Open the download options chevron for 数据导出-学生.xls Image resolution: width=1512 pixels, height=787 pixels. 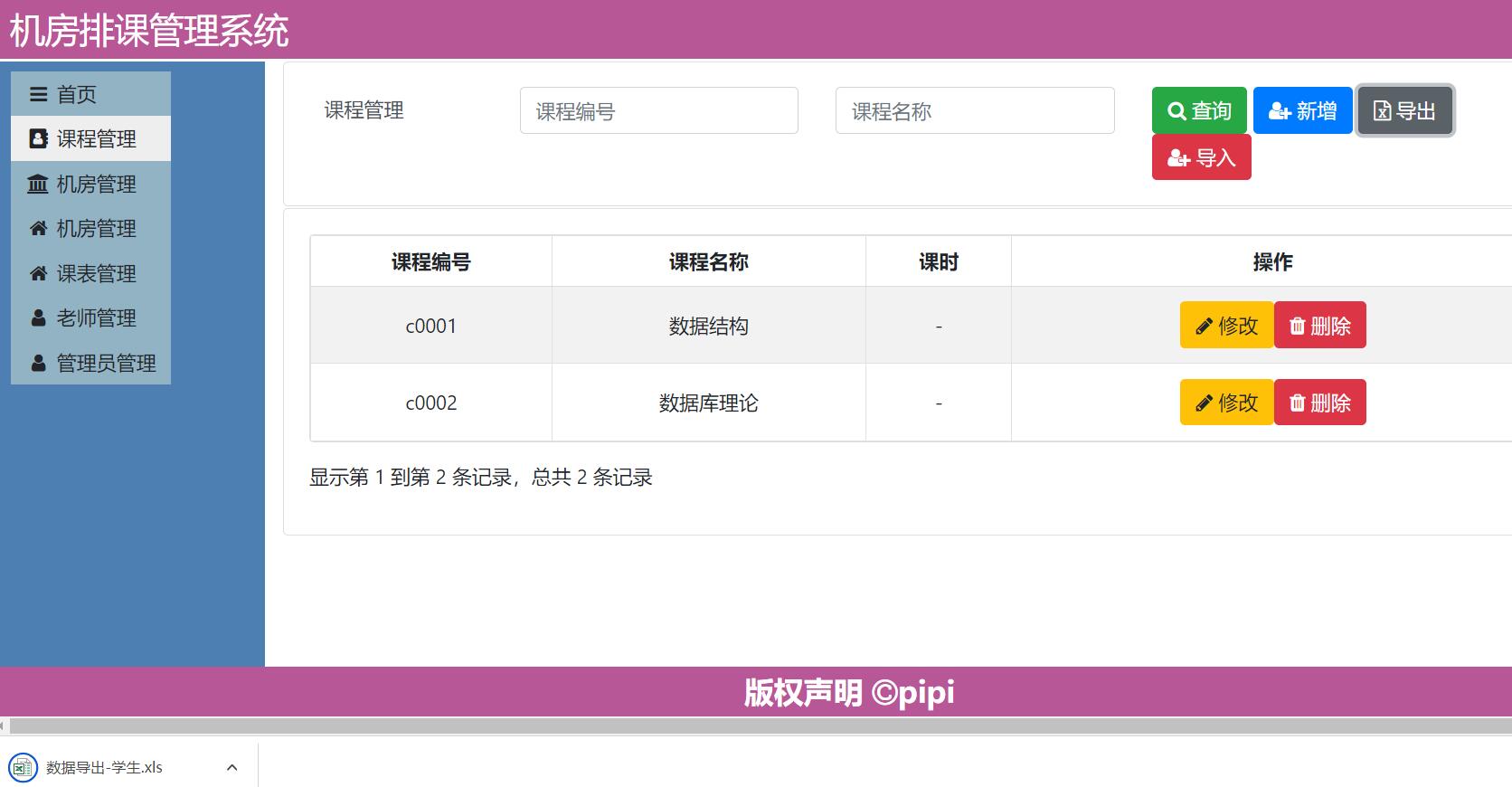point(232,767)
